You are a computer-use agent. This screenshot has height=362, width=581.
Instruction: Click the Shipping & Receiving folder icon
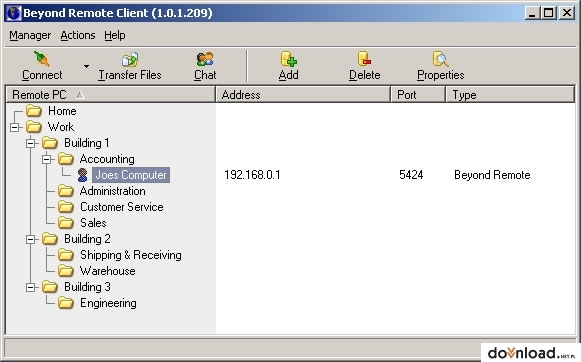tap(66, 255)
